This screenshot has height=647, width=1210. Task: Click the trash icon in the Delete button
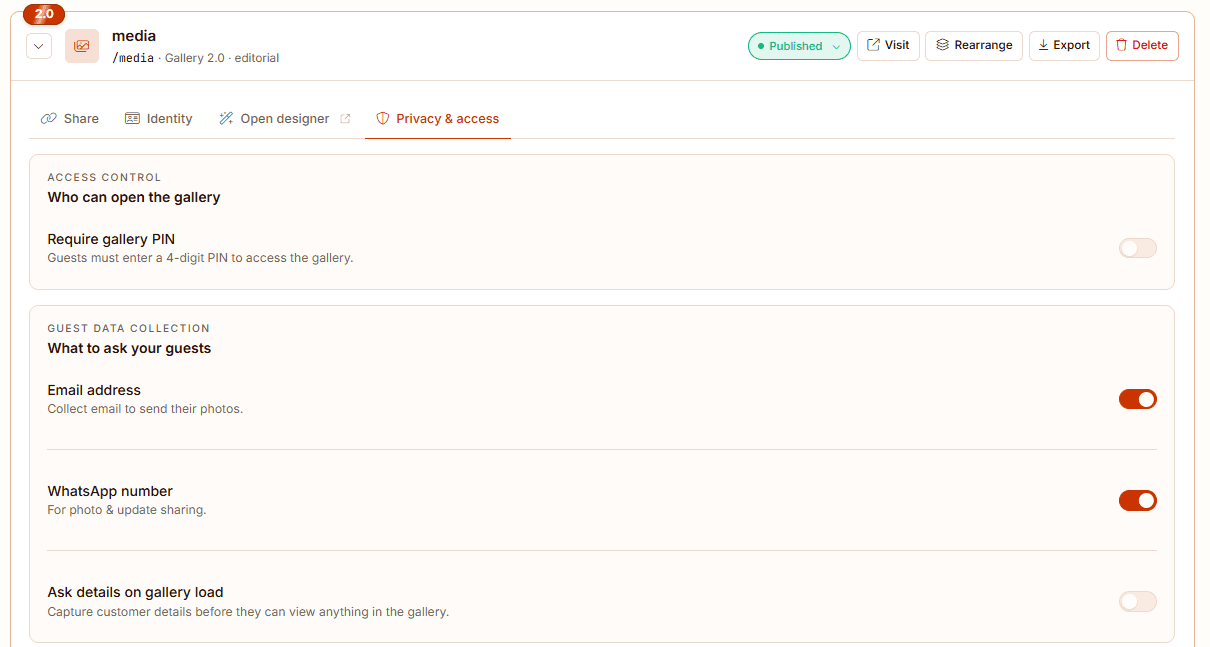click(1121, 45)
